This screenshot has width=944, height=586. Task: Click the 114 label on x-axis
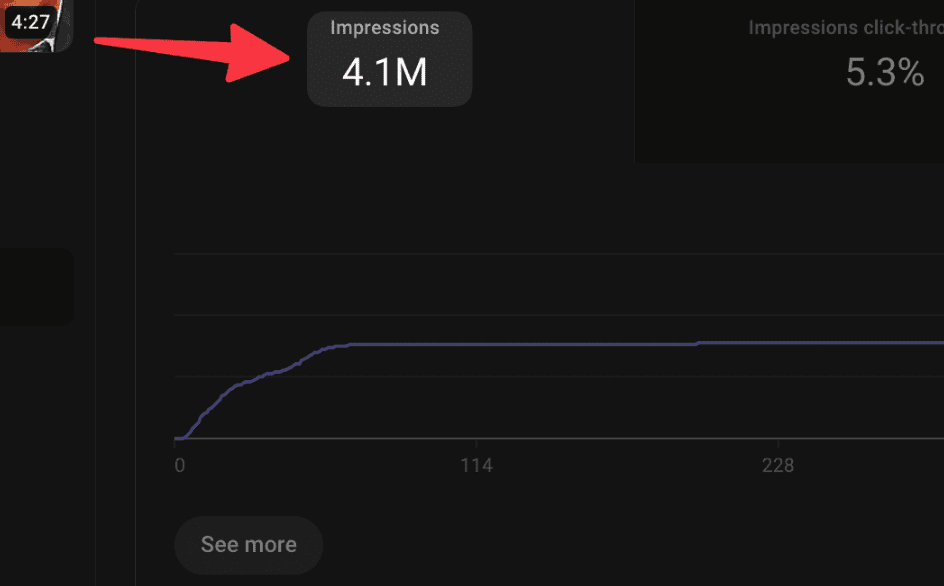pos(476,466)
